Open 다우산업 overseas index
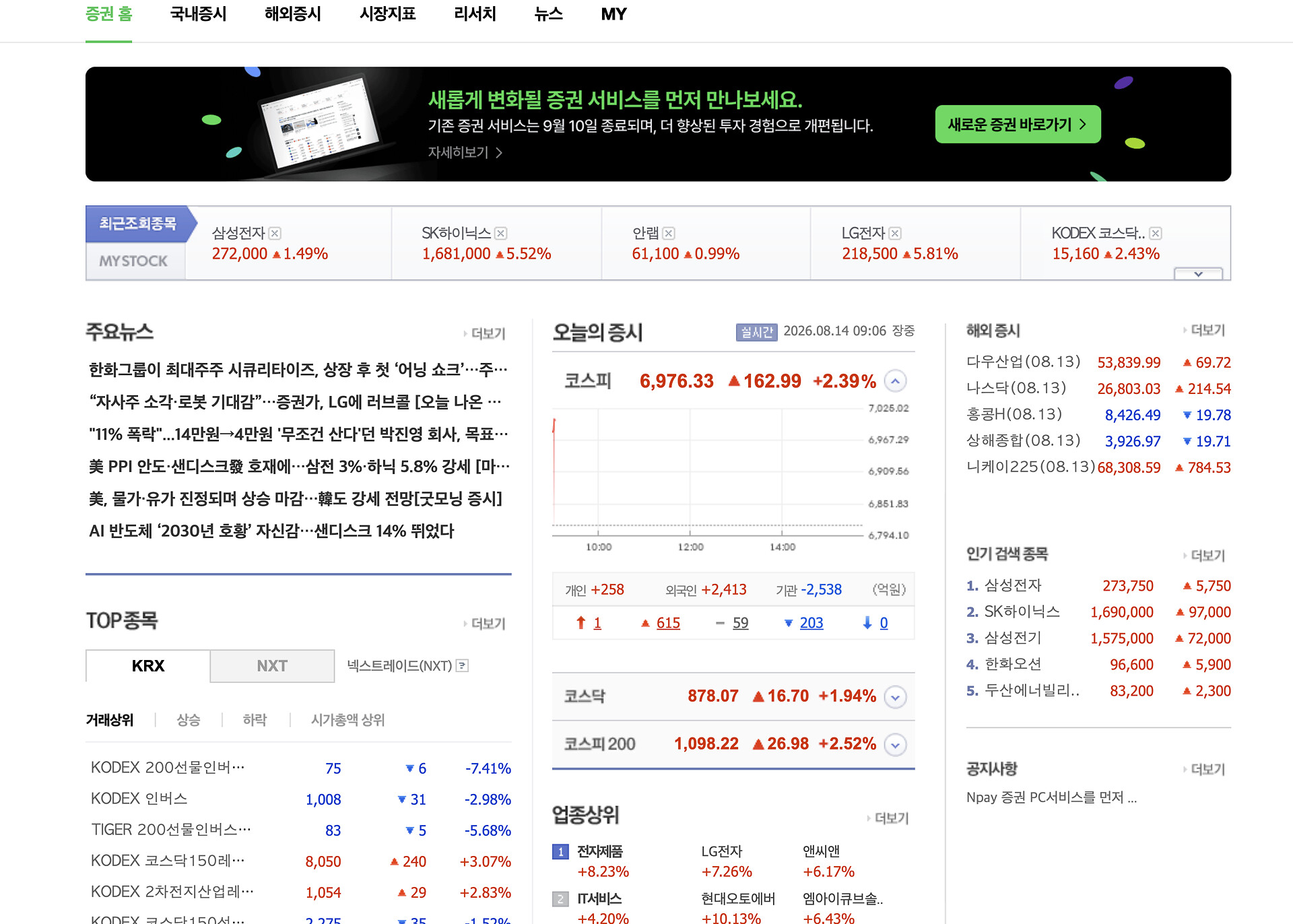This screenshot has height=924, width=1293. pos(1023,362)
